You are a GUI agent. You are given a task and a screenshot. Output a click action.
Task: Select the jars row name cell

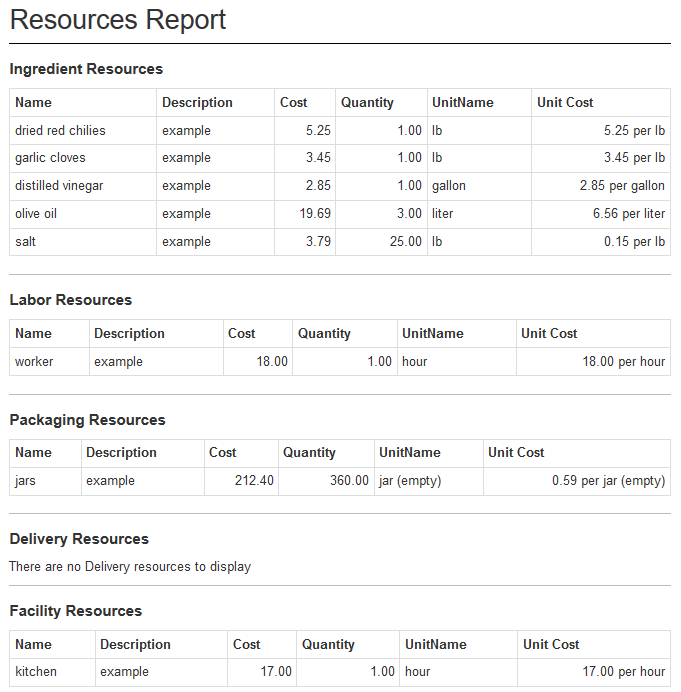(26, 481)
